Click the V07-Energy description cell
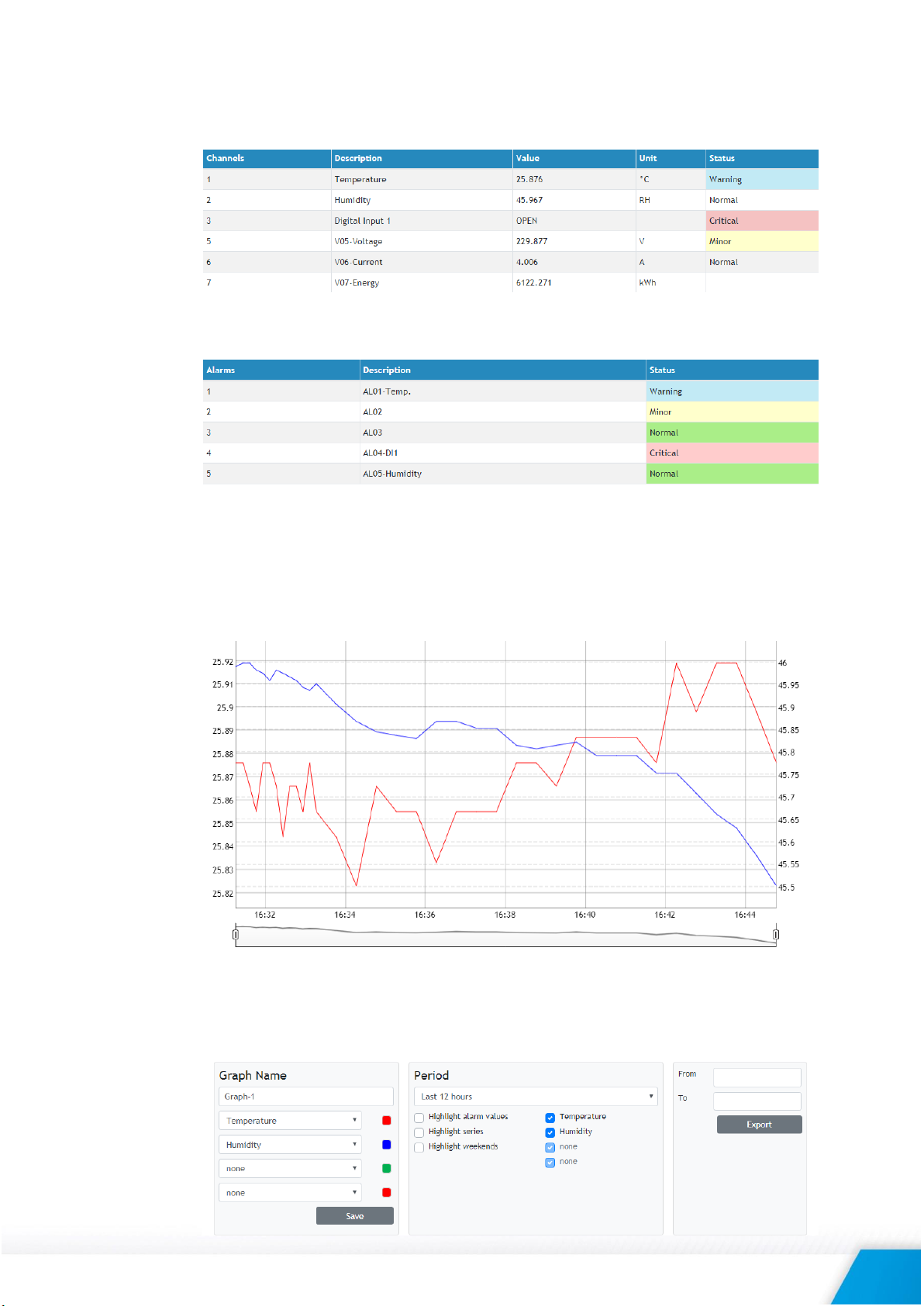 click(x=422, y=283)
